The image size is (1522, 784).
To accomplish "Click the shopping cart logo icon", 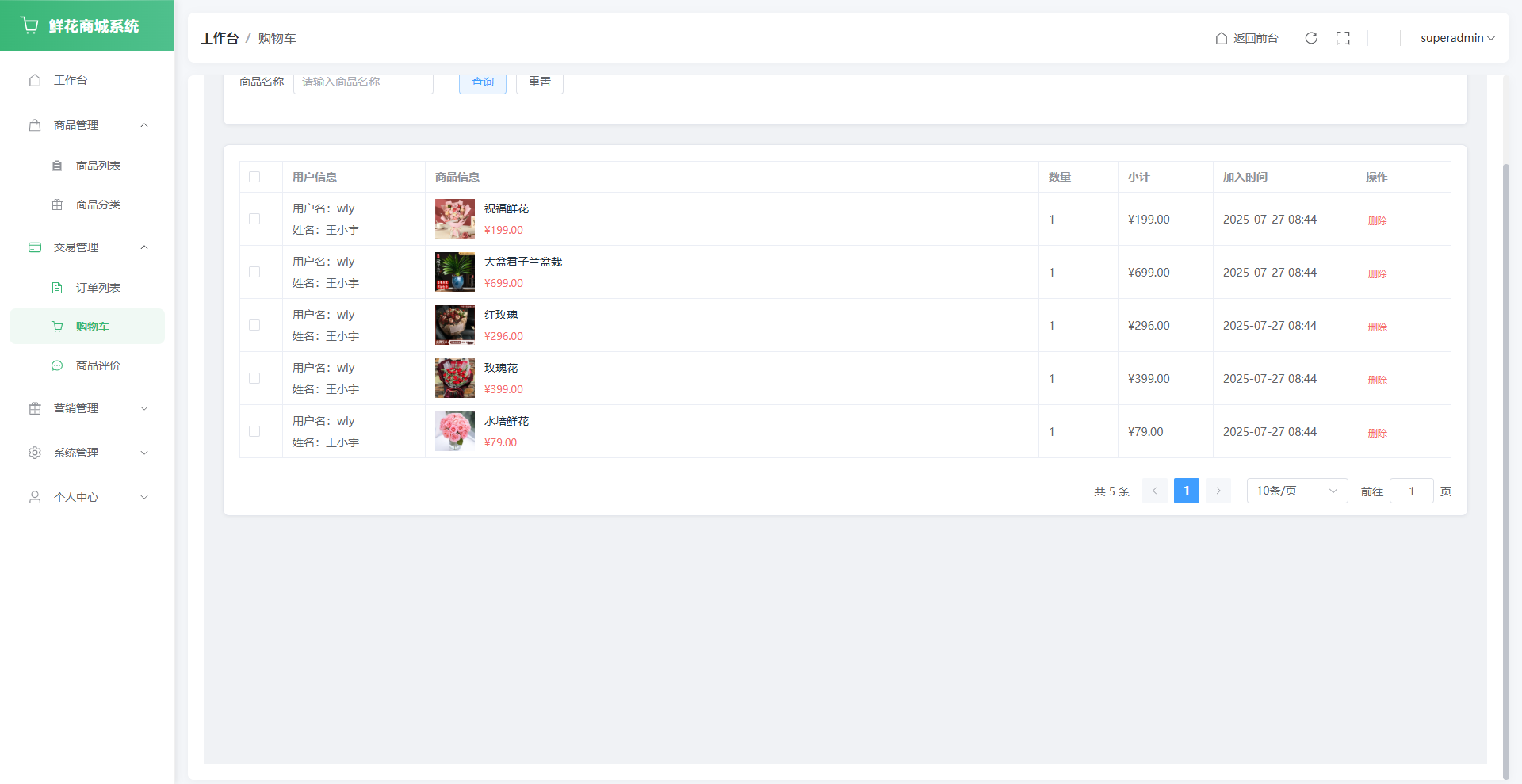I will tap(30, 25).
